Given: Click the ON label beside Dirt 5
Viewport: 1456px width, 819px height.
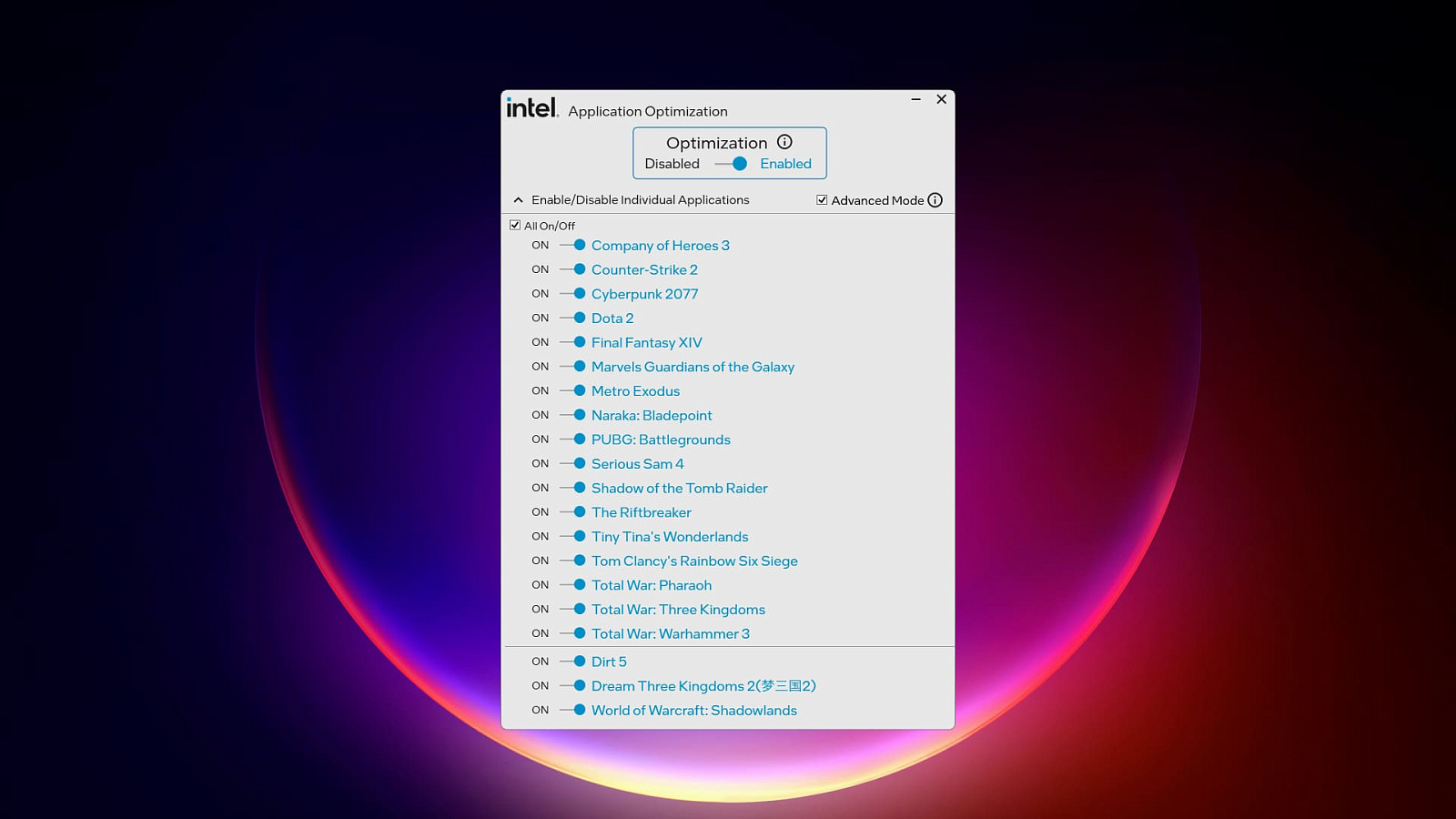Looking at the screenshot, I should click(x=541, y=662).
